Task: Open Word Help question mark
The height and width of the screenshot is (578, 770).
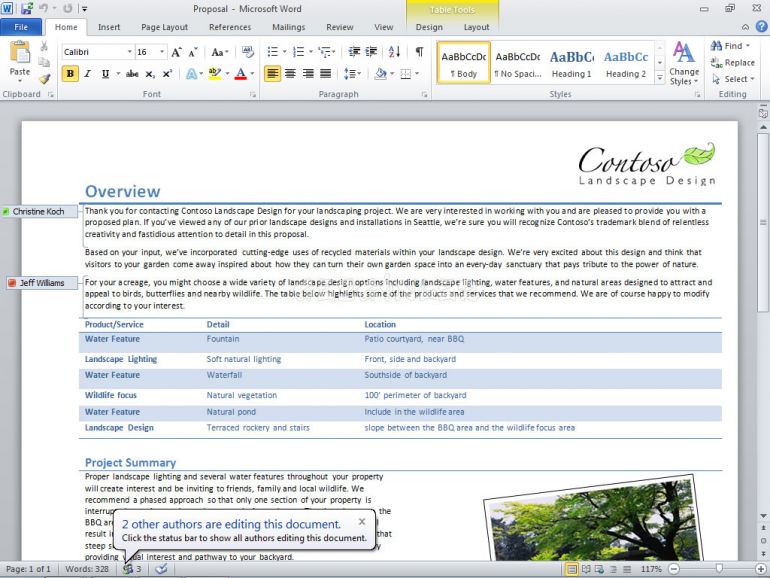Action: 762,27
